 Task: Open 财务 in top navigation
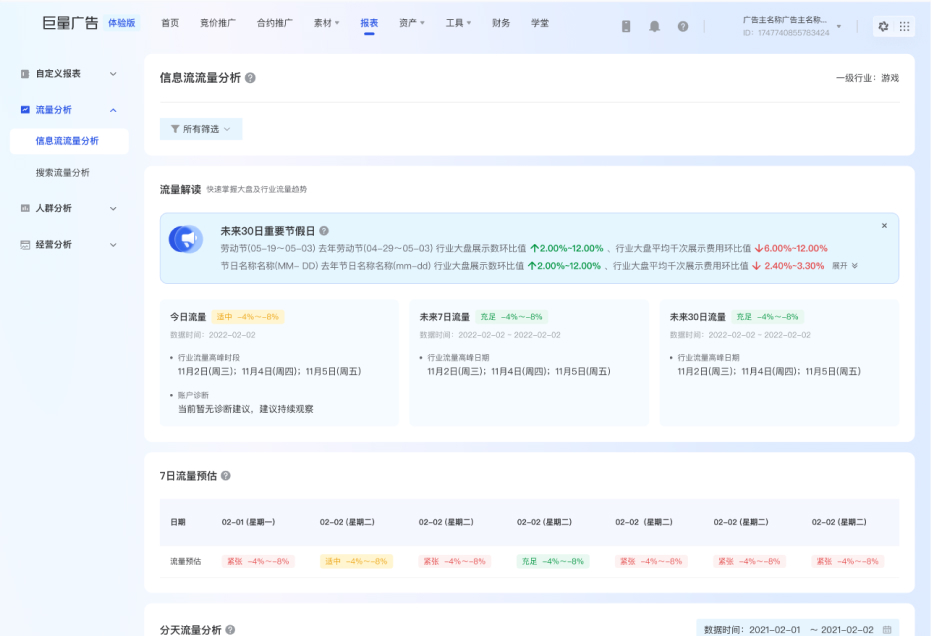501,23
